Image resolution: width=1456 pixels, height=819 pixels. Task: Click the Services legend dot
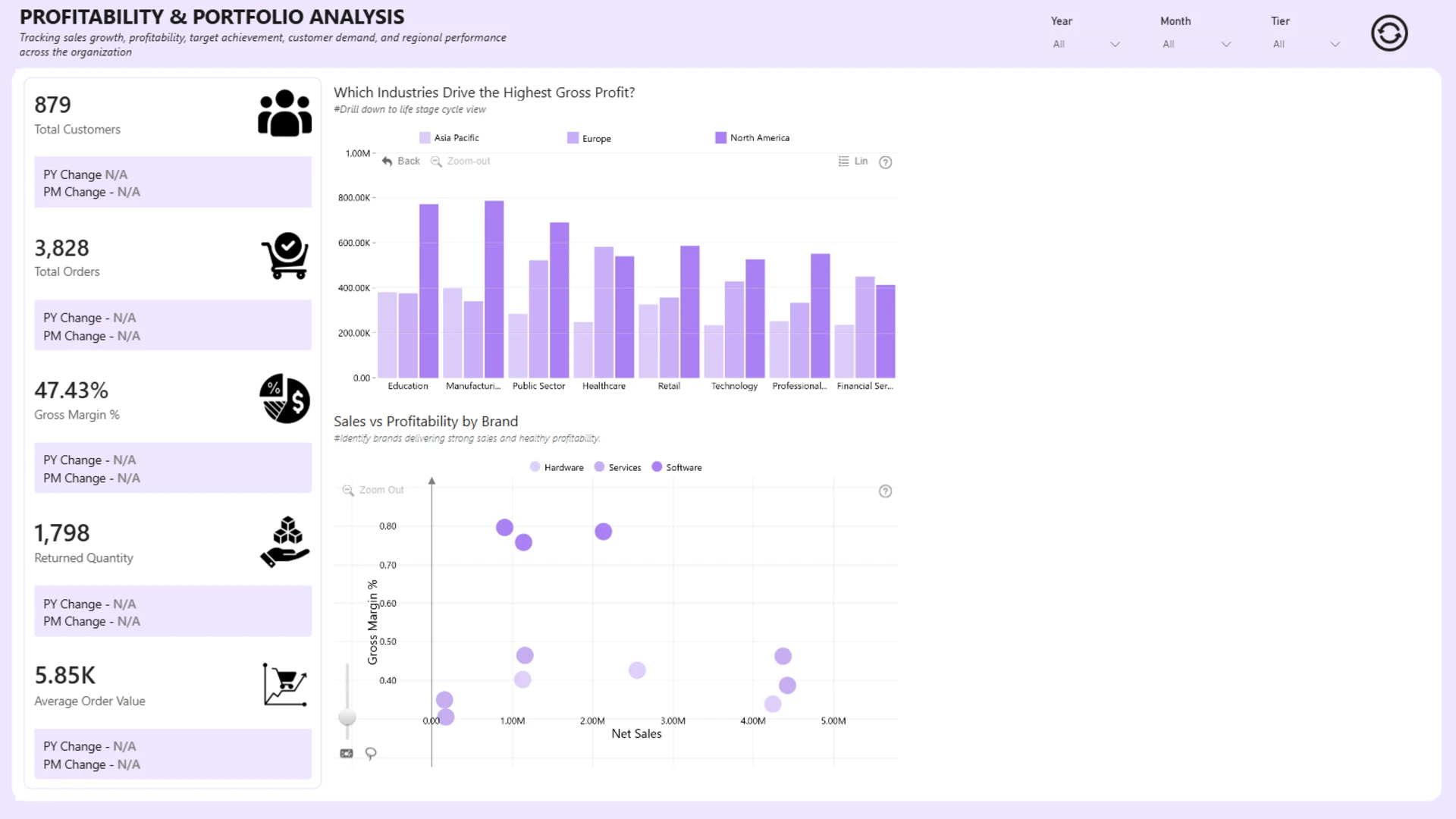tap(599, 467)
